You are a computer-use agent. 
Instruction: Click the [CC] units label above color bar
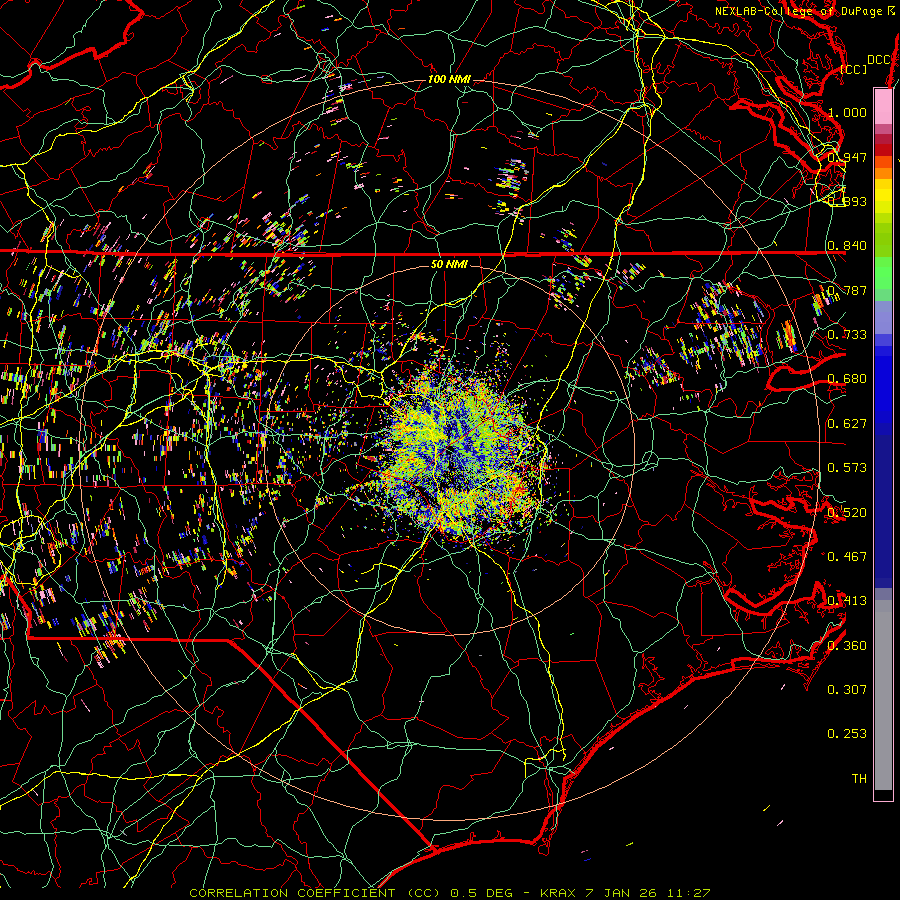coord(854,69)
